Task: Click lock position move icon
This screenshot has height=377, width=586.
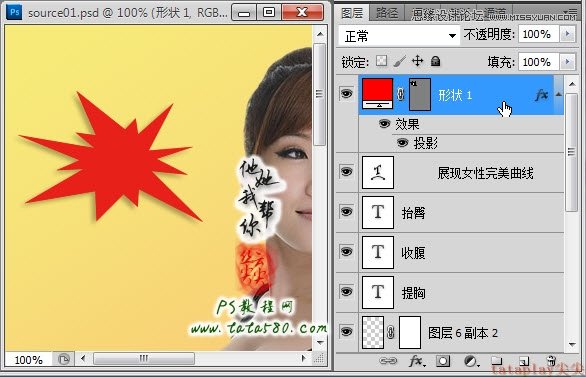Action: [417, 61]
